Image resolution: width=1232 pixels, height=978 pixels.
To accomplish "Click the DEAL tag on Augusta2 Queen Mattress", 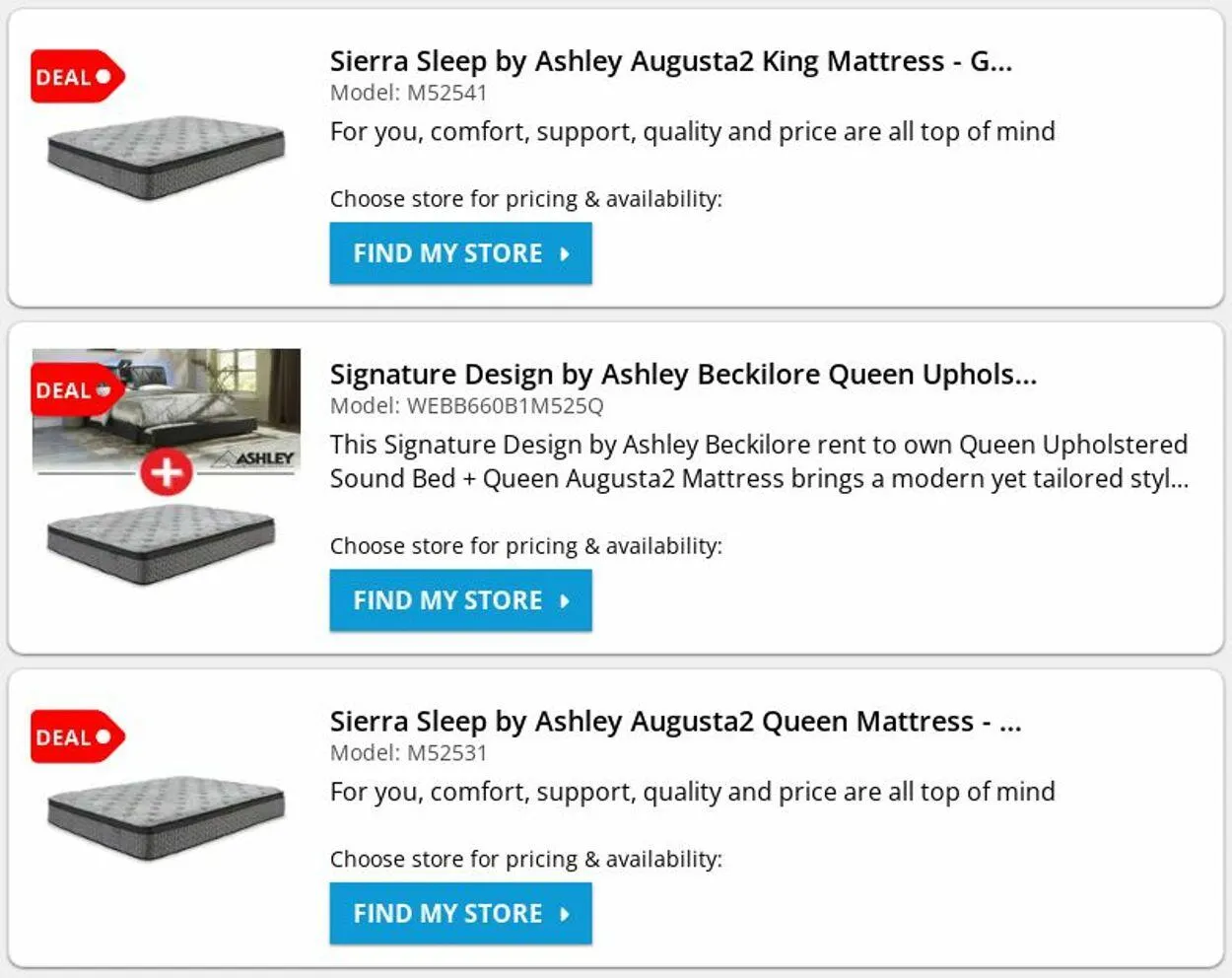I will [75, 736].
